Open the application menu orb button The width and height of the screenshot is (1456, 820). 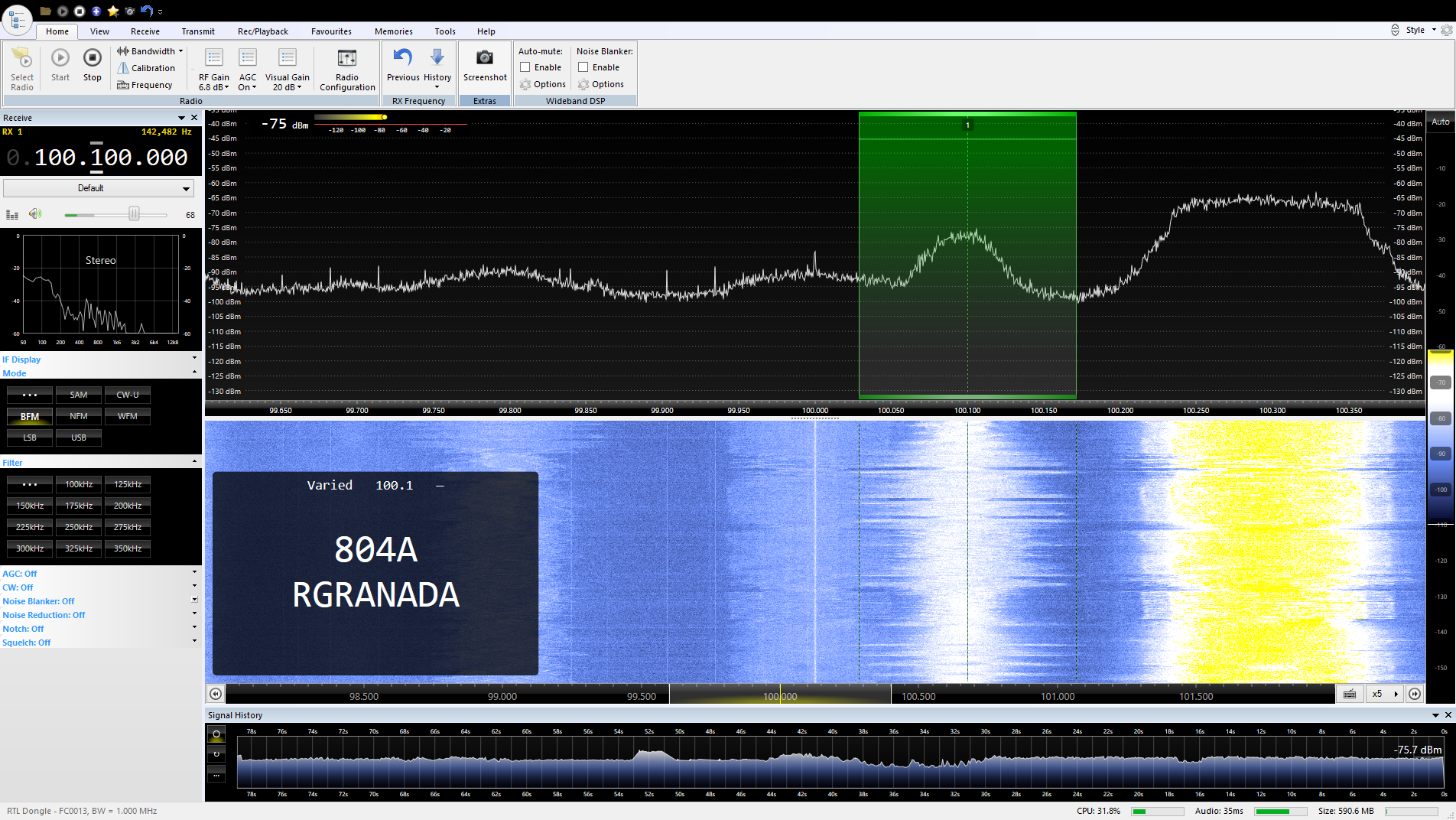(x=17, y=18)
